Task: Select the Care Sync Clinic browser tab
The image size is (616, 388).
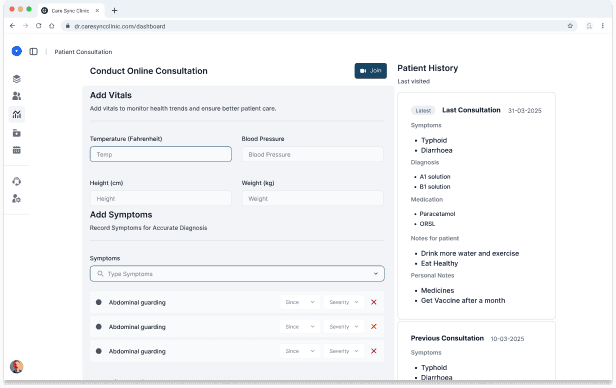Action: point(71,11)
